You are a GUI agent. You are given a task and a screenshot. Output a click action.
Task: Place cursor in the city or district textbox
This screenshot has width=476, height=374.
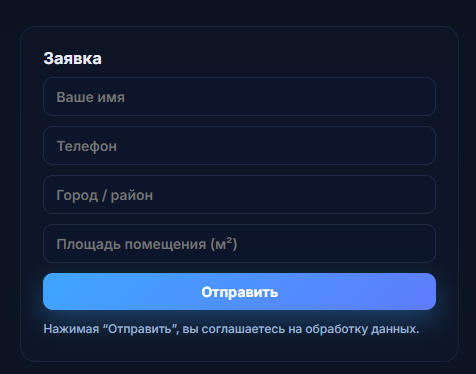click(239, 195)
